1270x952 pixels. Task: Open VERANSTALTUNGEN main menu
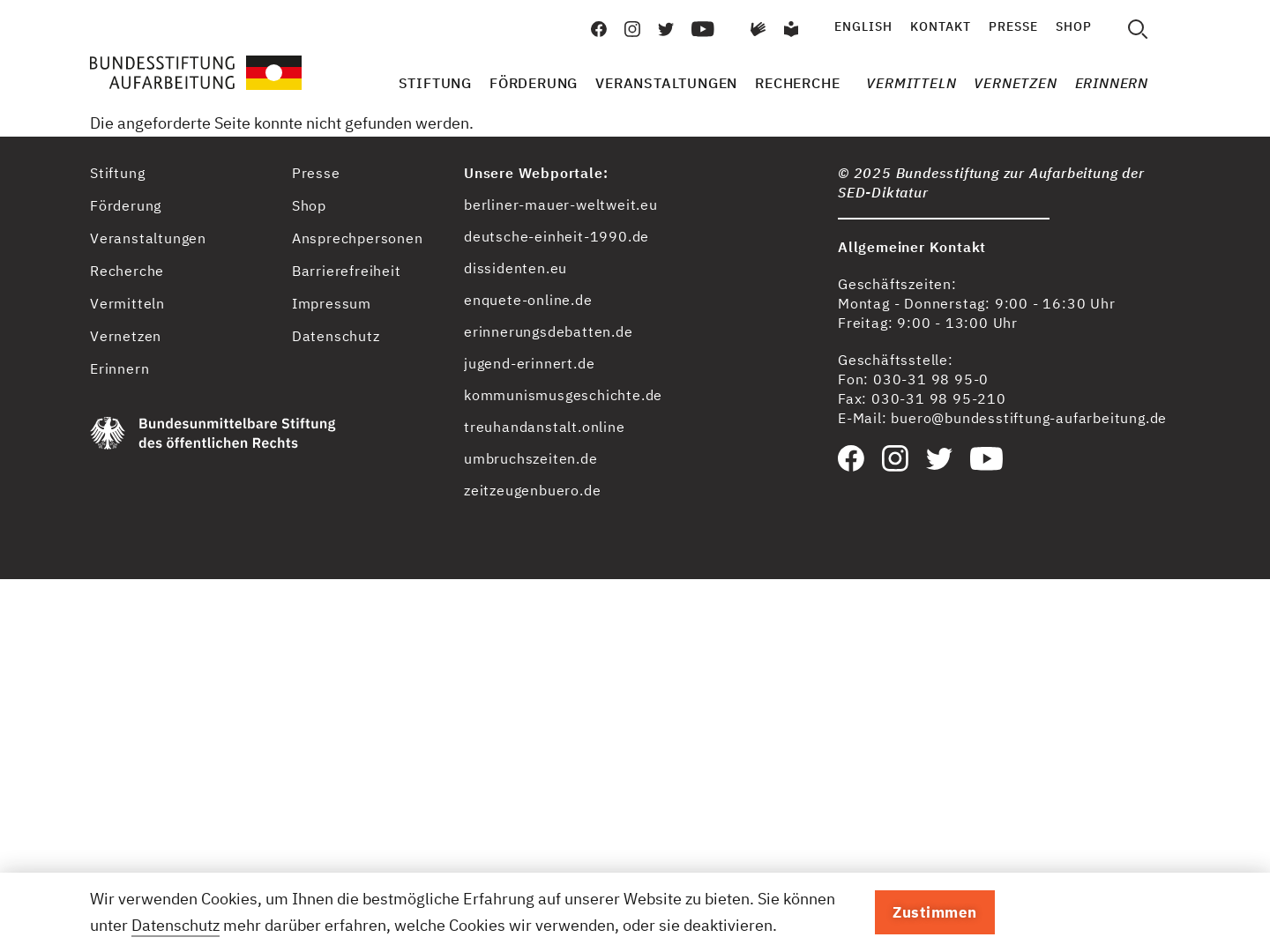(x=666, y=83)
